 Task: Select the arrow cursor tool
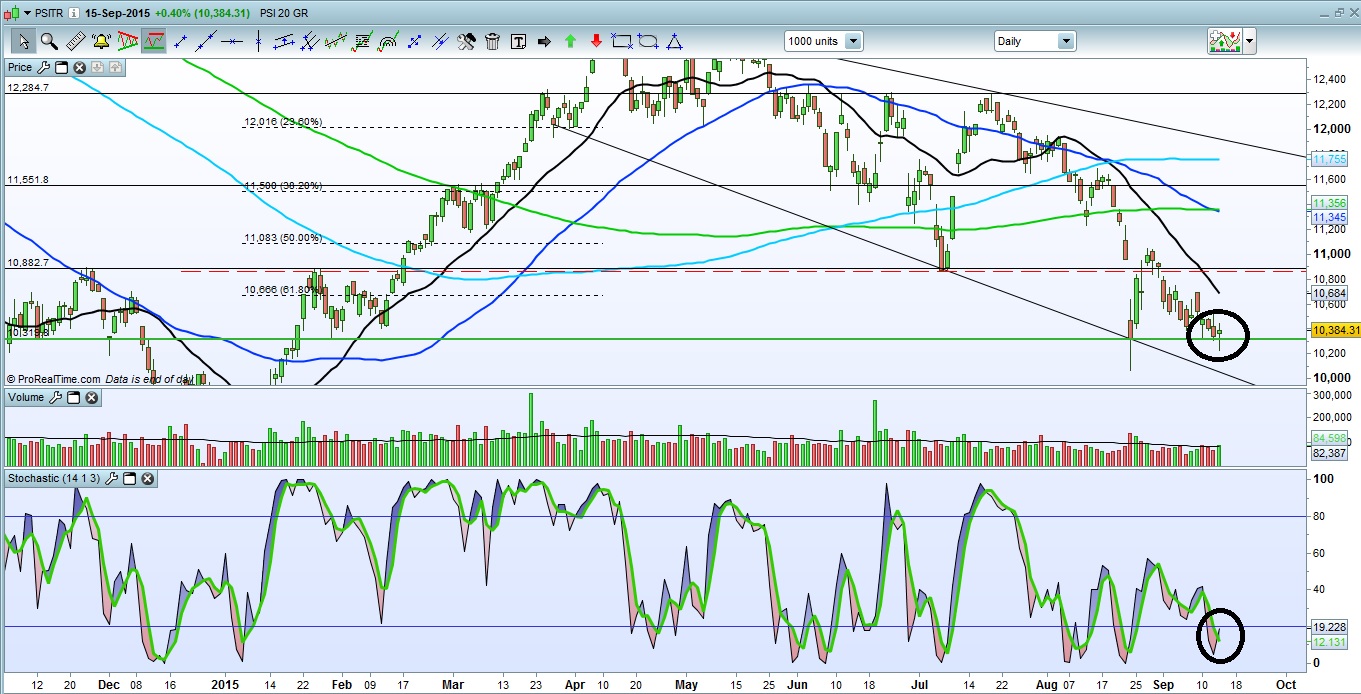point(22,41)
